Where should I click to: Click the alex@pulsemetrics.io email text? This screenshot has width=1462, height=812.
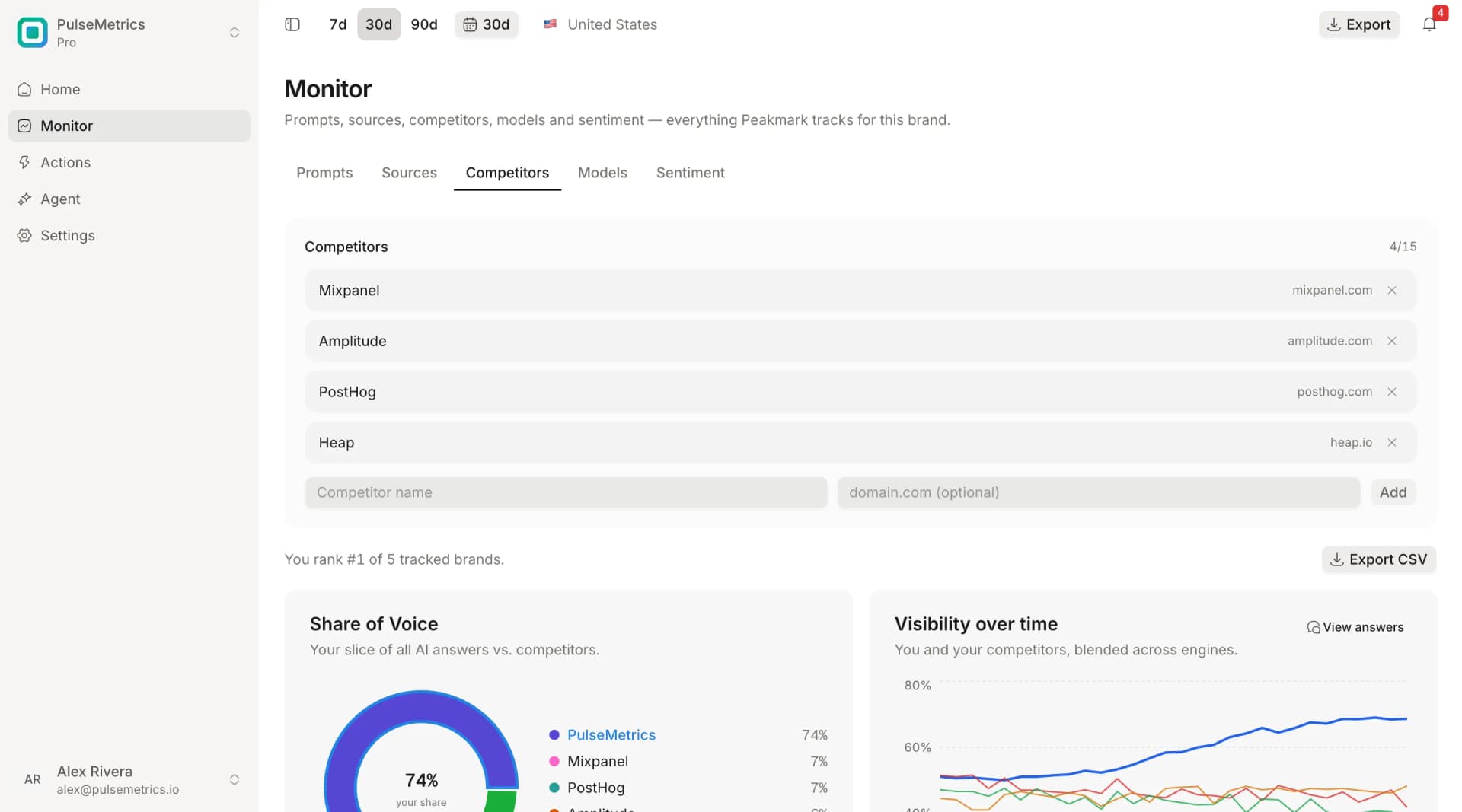tap(118, 790)
